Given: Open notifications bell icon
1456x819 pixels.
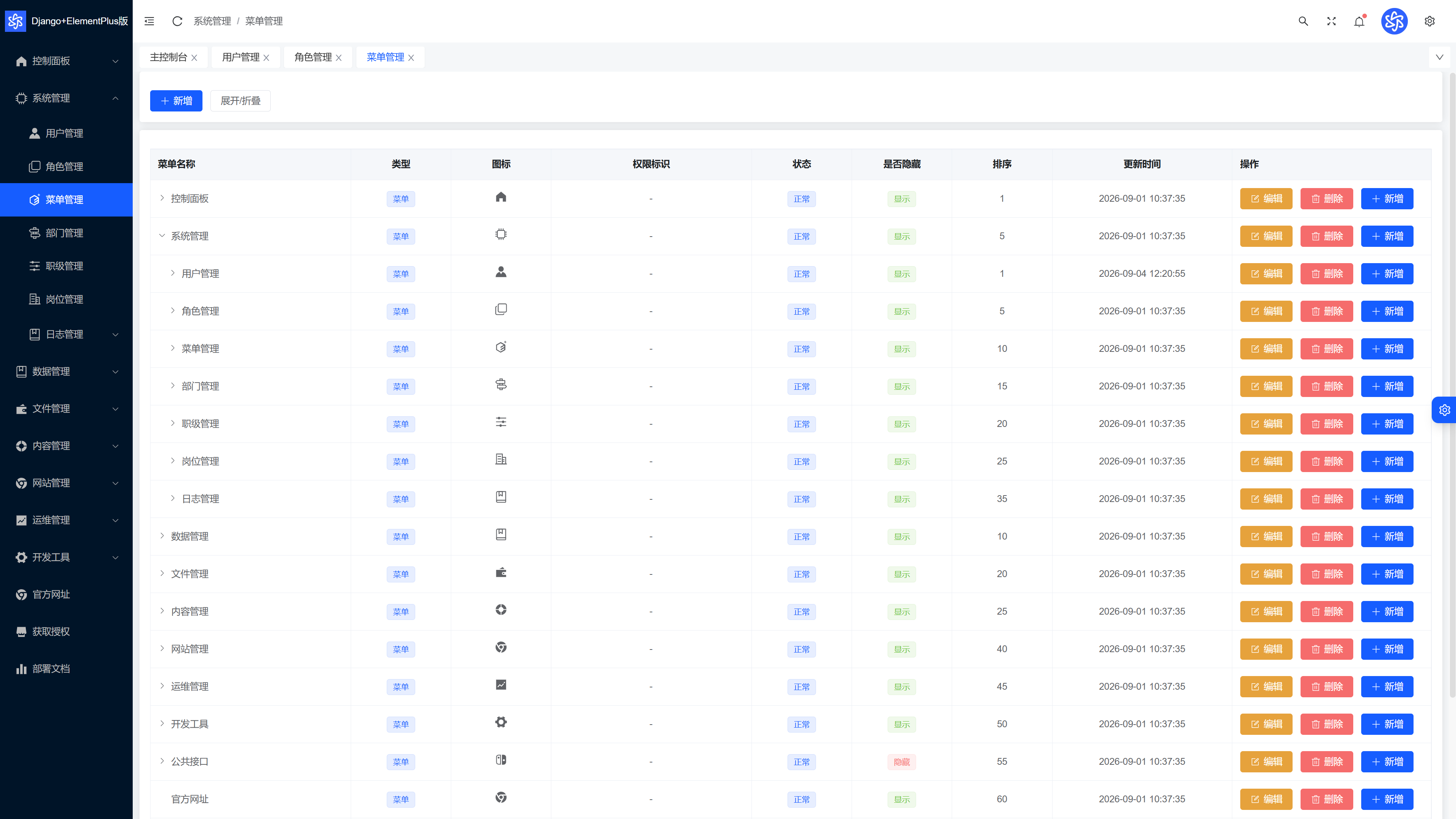Looking at the screenshot, I should click(x=1359, y=21).
